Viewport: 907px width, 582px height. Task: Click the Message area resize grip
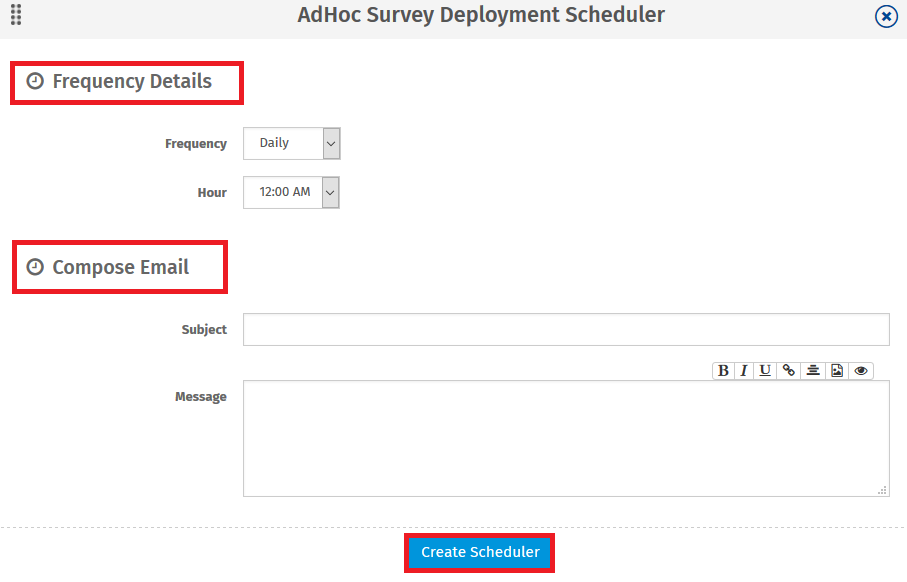[x=882, y=490]
